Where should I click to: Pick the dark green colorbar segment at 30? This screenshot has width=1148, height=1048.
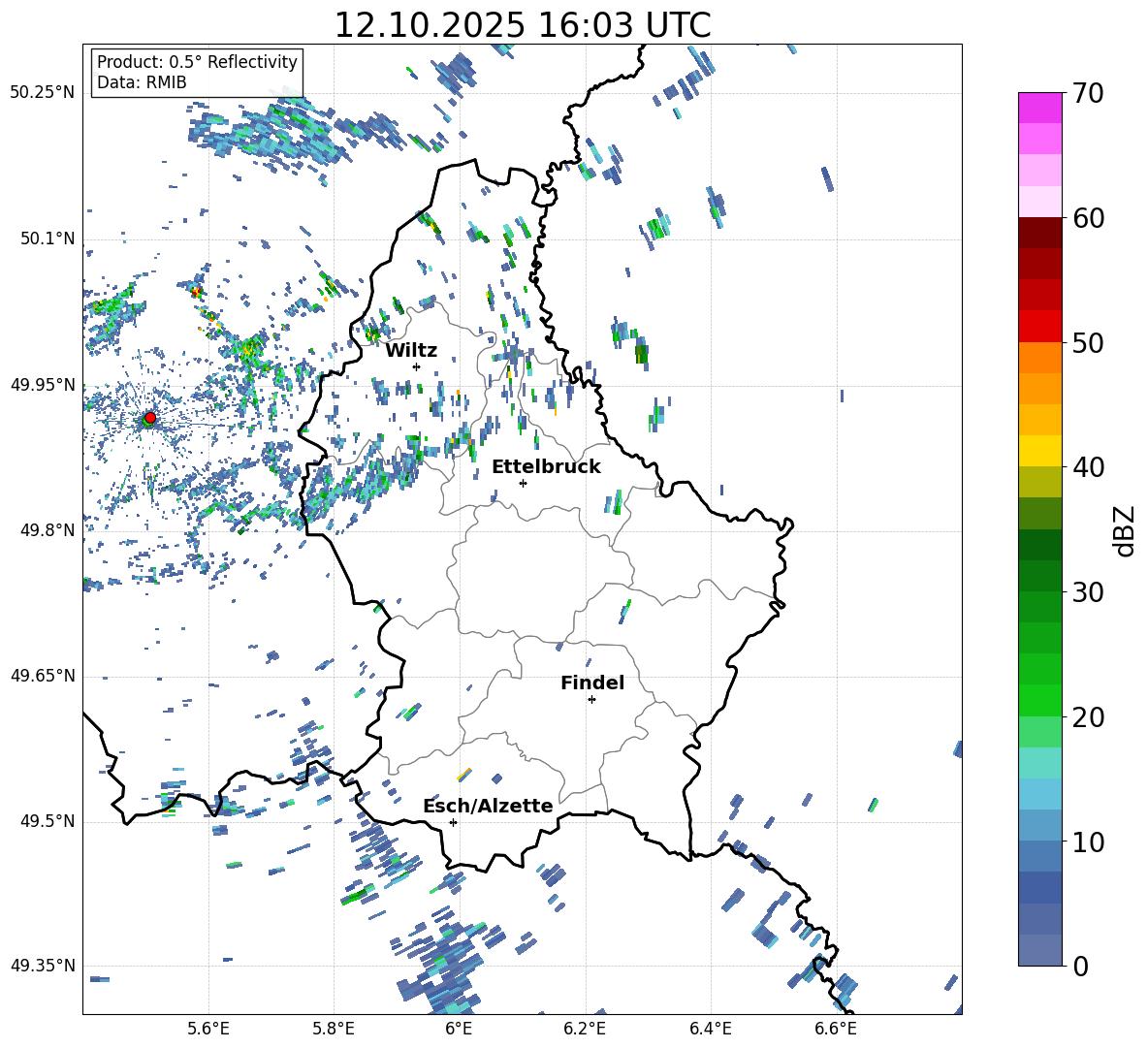coord(1039,576)
